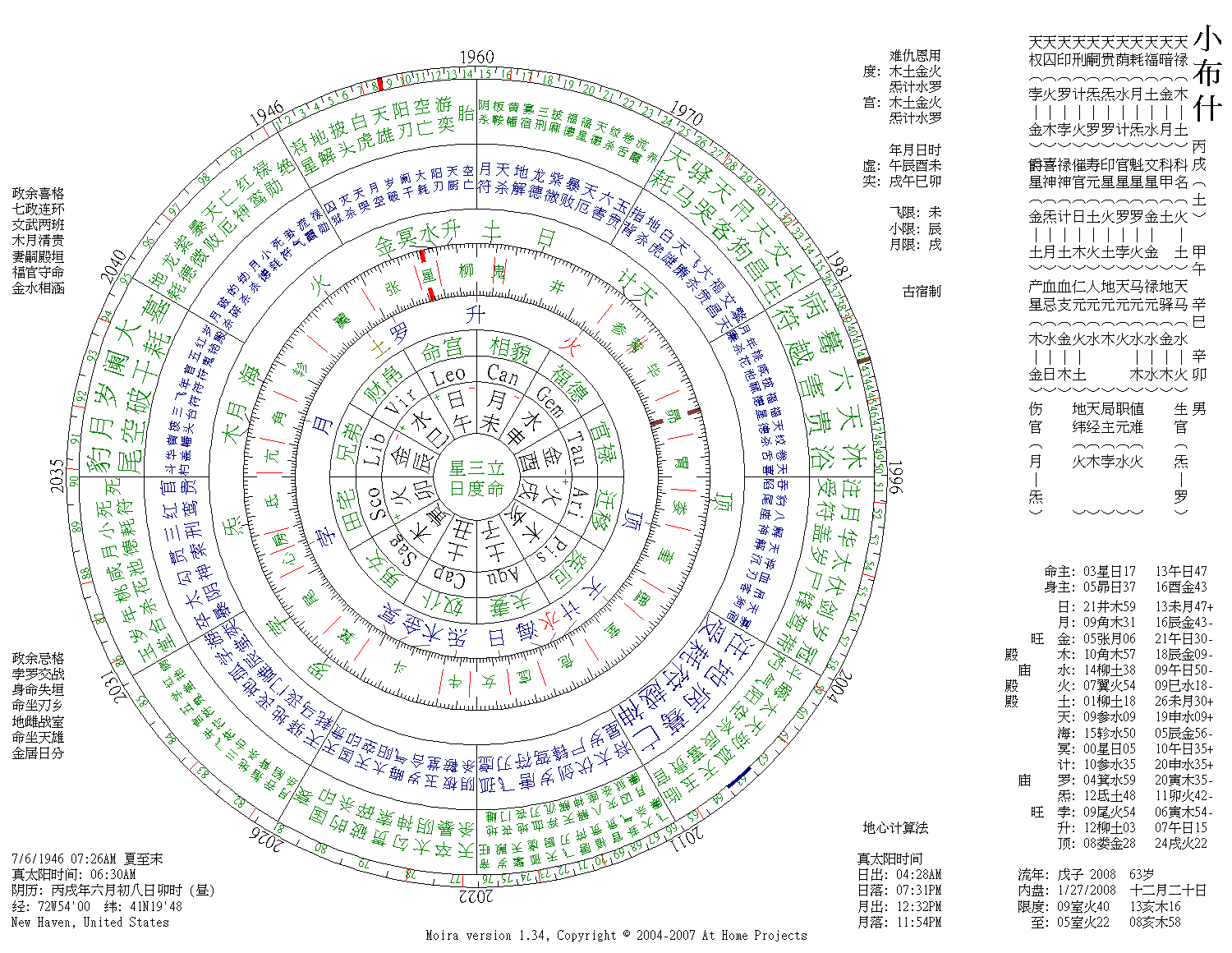Click the Moira version 1.34 copyright line
Image resolution: width=1232 pixels, height=953 pixels.
(616, 935)
